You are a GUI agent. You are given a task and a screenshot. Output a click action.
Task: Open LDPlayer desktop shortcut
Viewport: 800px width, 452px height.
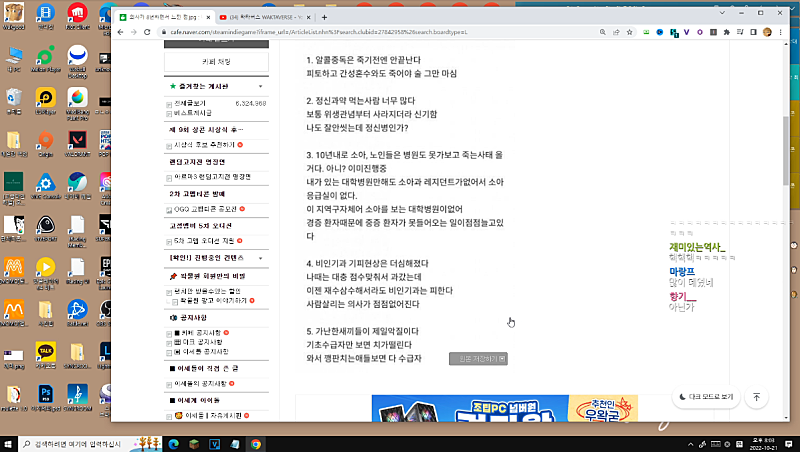coord(45,101)
